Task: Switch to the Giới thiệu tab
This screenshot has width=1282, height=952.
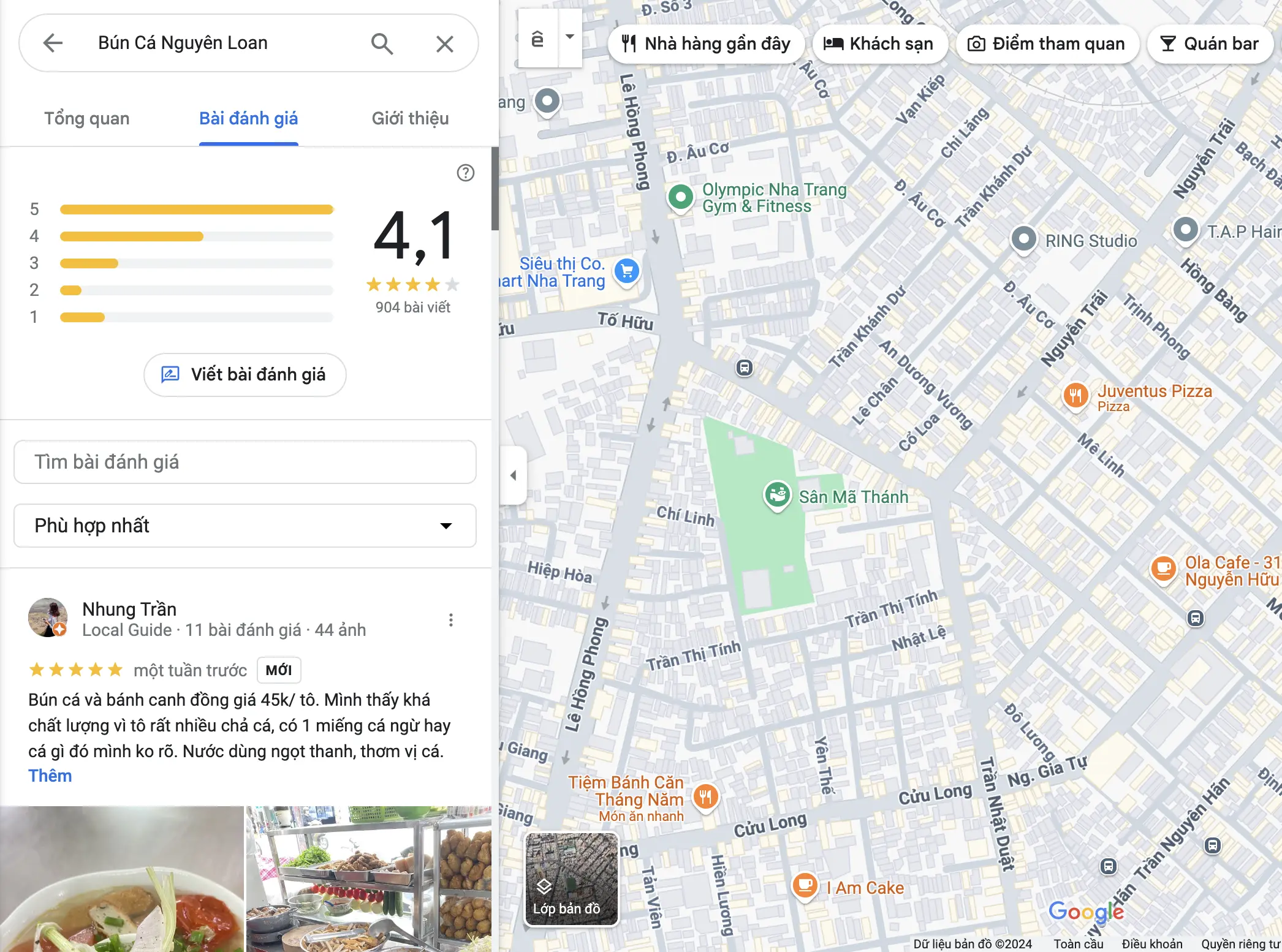Action: coord(411,118)
